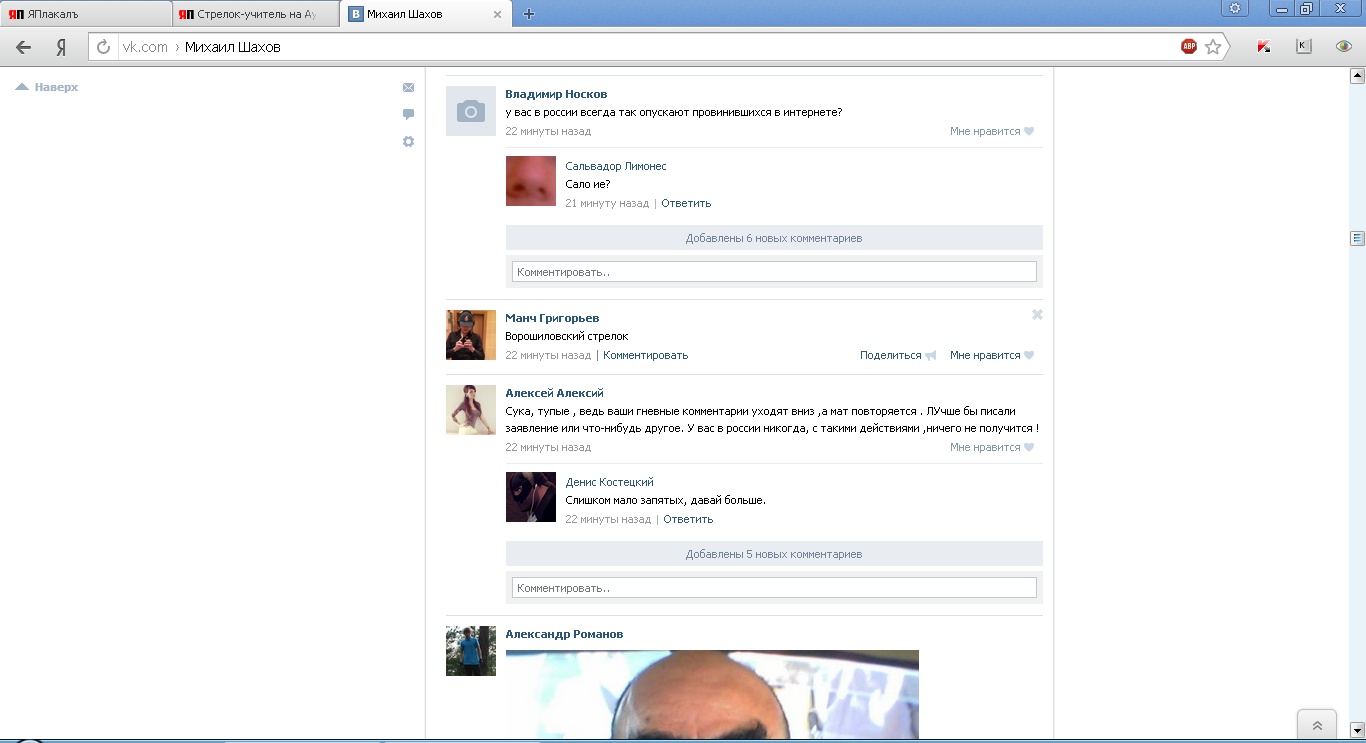Click the browser back arrow
Screen dimensions: 1366x743
click(x=23, y=47)
